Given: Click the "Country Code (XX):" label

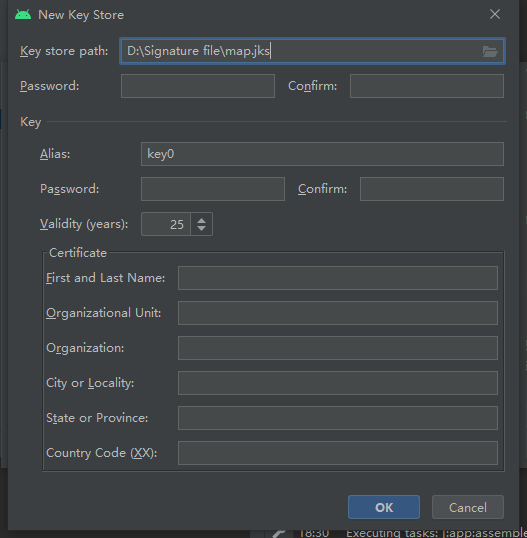Looking at the screenshot, I should (x=102, y=453).
